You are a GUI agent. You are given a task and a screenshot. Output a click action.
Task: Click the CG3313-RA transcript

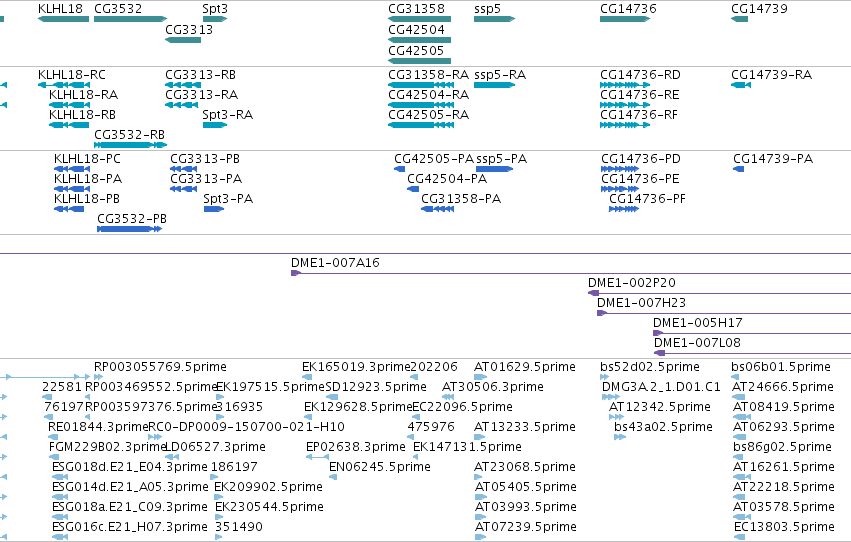(182, 105)
